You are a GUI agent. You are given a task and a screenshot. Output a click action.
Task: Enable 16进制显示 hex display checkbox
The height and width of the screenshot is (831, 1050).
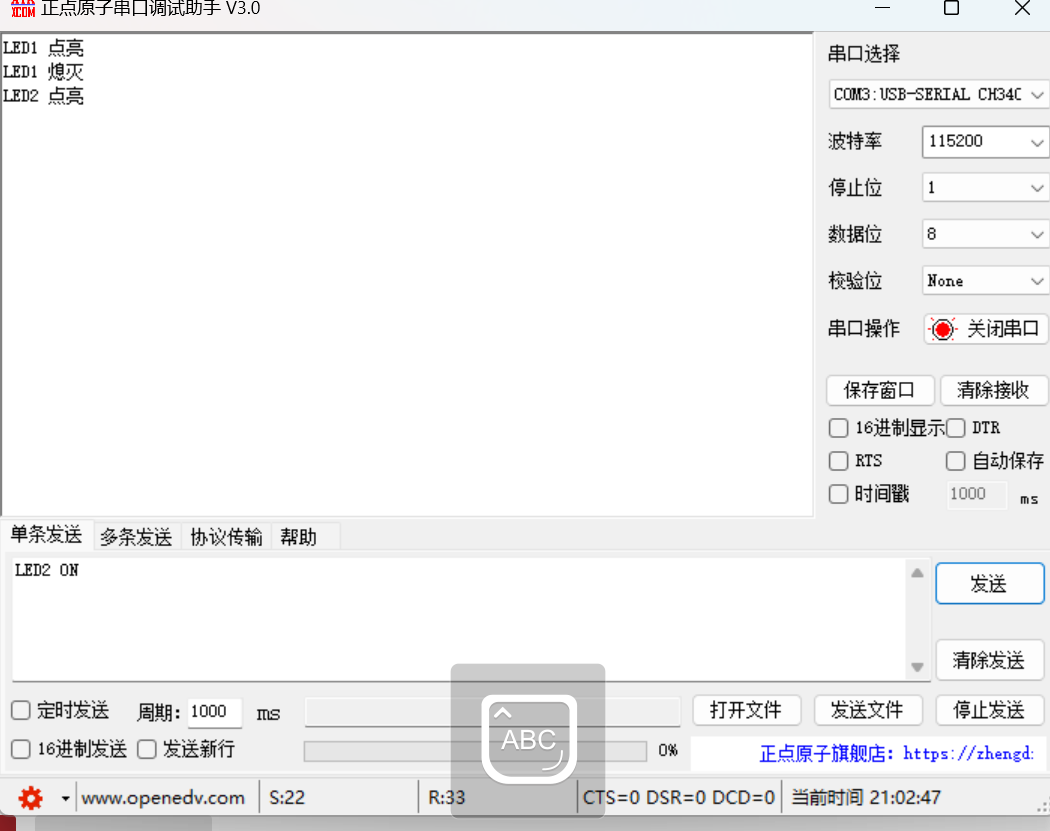(x=838, y=428)
